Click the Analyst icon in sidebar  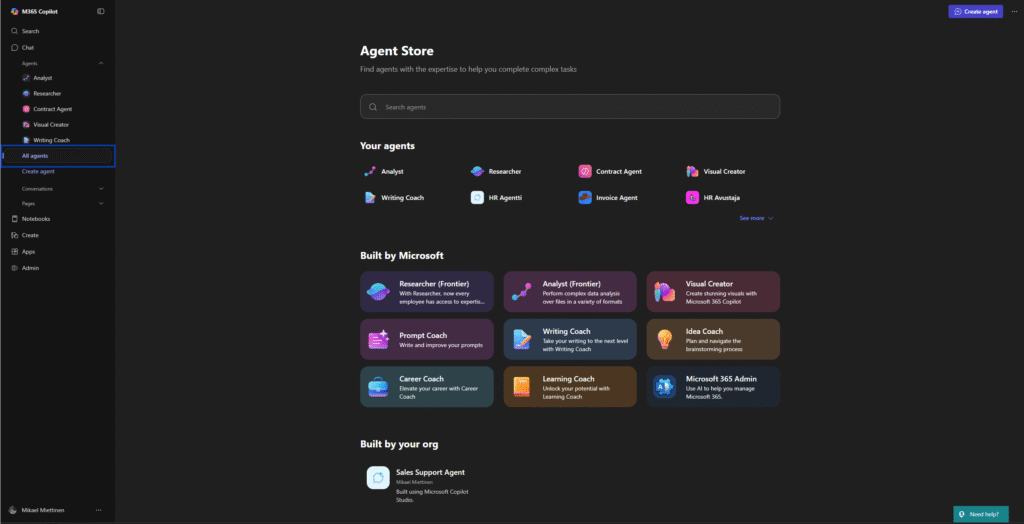click(26, 78)
